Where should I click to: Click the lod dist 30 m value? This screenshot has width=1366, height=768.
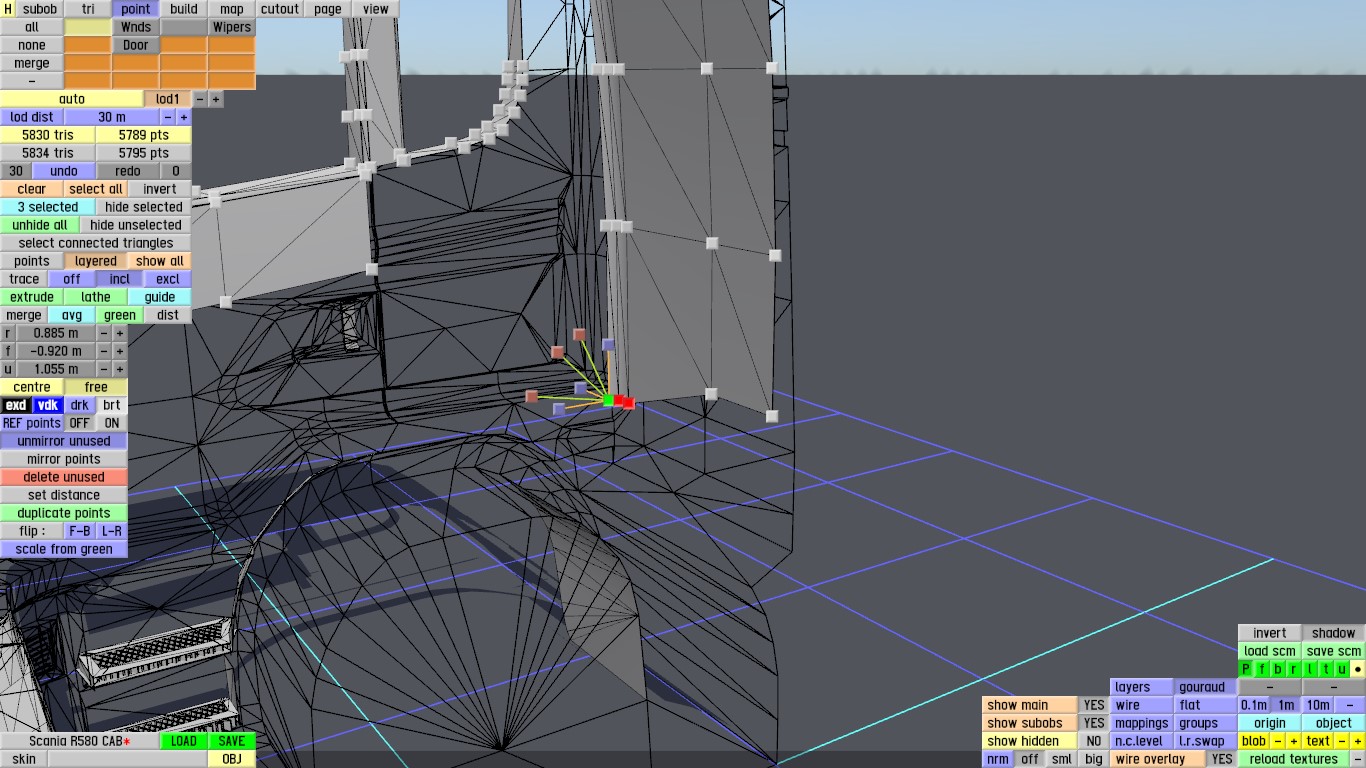click(112, 117)
